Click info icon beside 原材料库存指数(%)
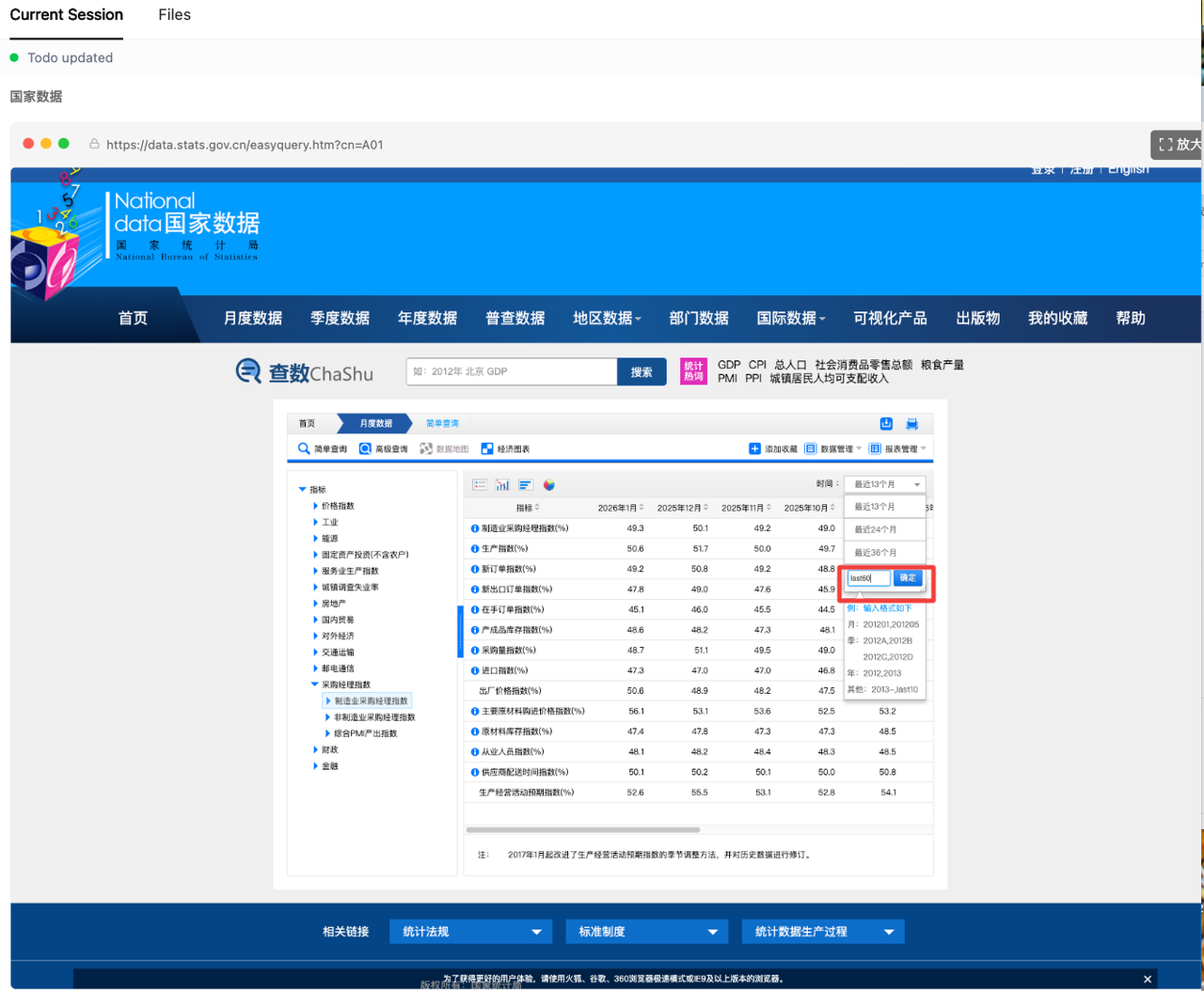The width and height of the screenshot is (1204, 991). [x=475, y=731]
